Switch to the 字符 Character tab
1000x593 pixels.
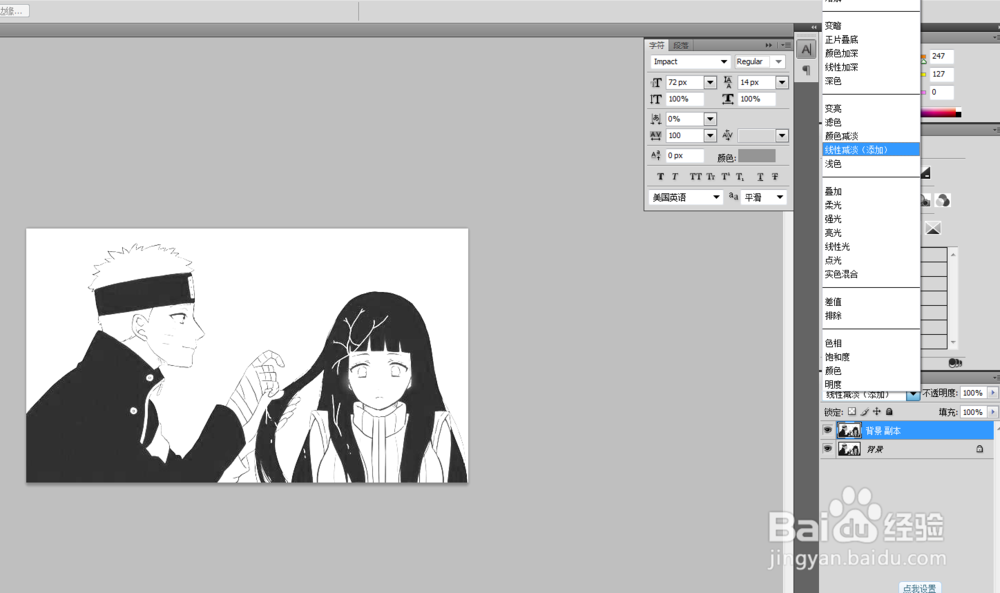pos(656,45)
